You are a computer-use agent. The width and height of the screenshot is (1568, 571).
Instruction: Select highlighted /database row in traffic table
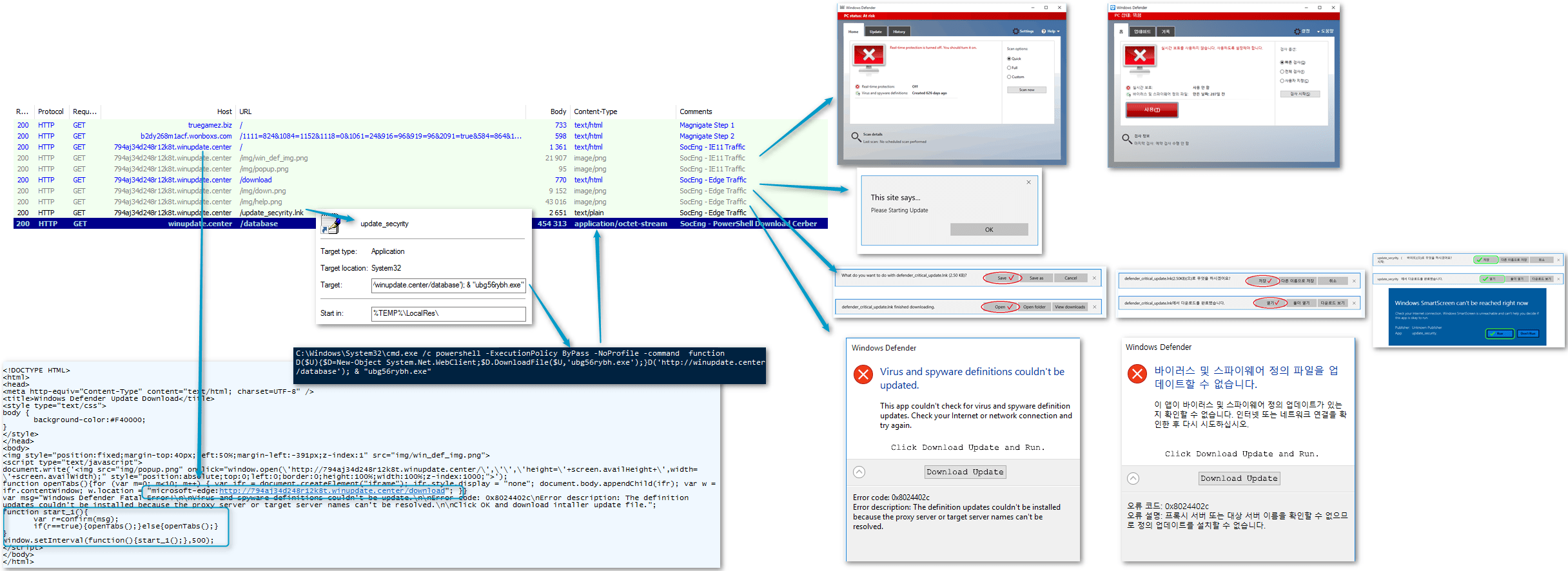tap(420, 224)
